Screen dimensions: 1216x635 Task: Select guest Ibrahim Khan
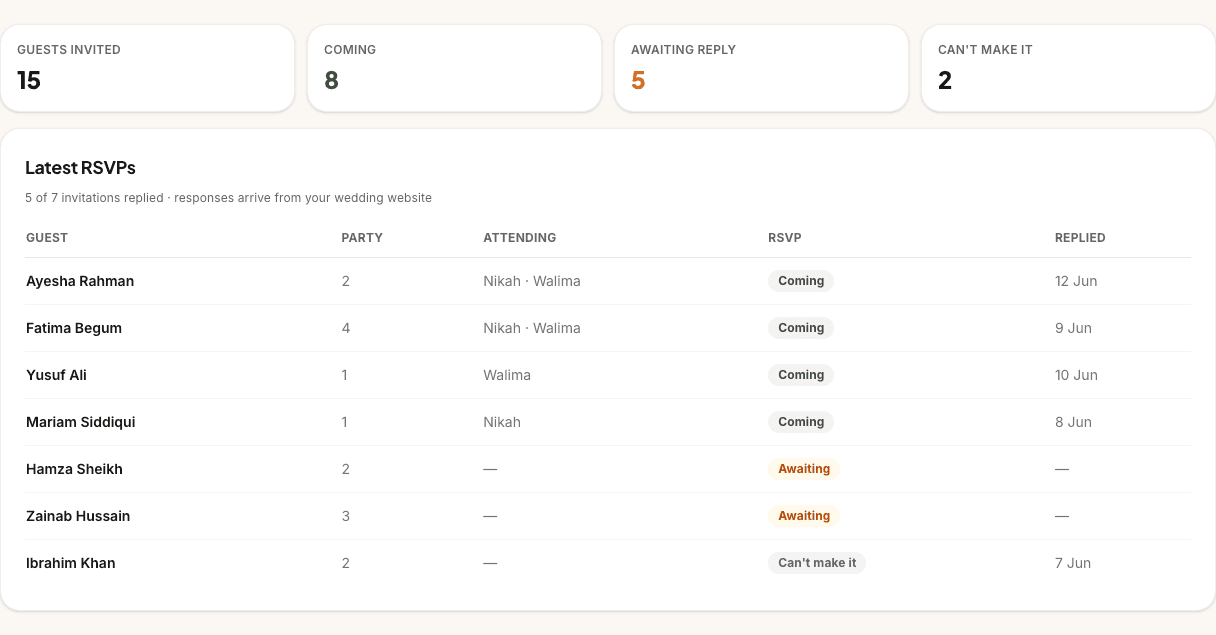click(71, 563)
